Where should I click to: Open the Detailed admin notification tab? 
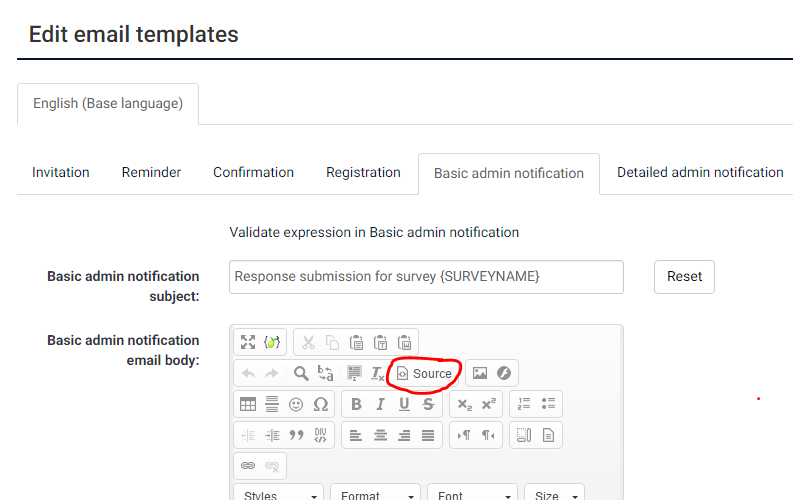(x=700, y=172)
